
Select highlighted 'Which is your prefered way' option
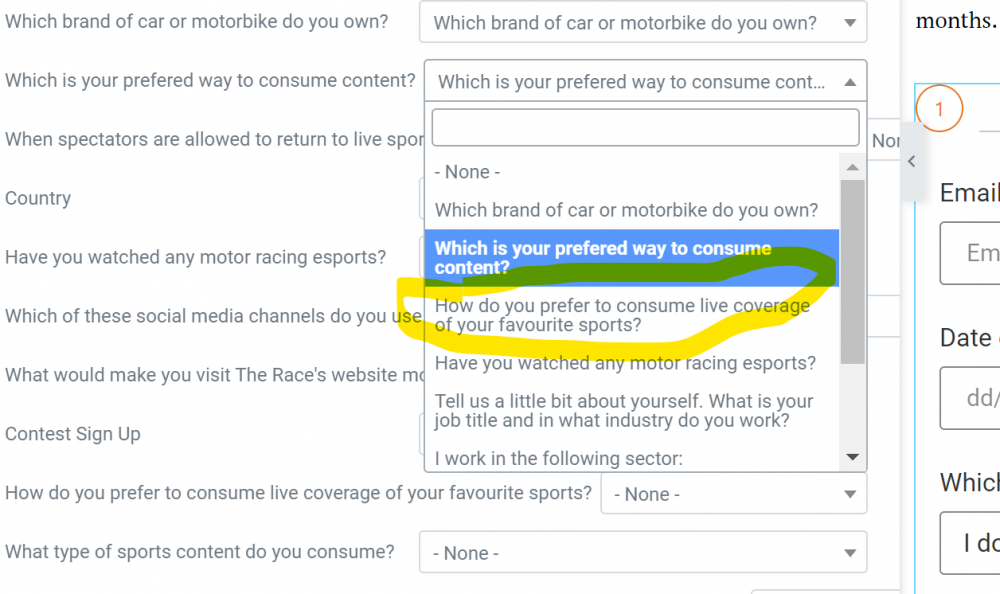[x=632, y=258]
